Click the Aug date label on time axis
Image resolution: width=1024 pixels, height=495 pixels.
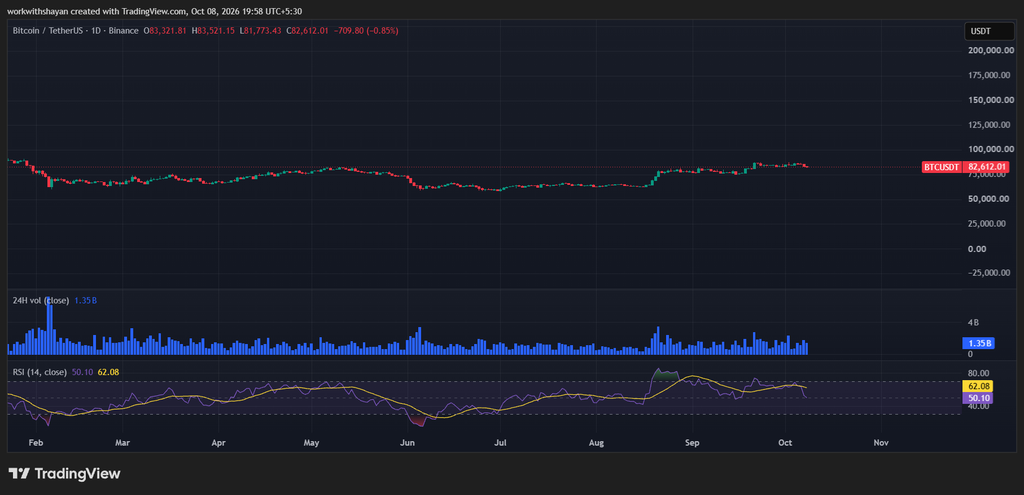tap(596, 443)
